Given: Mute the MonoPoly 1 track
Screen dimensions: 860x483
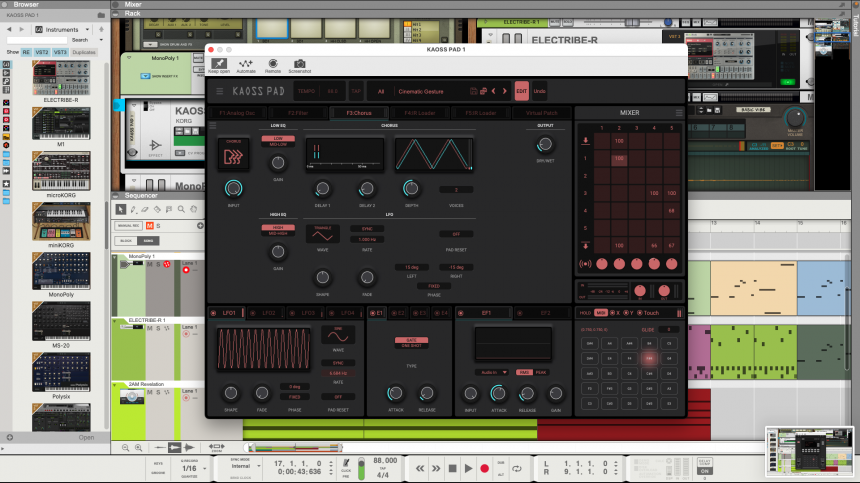Looking at the screenshot, I should tap(149, 264).
